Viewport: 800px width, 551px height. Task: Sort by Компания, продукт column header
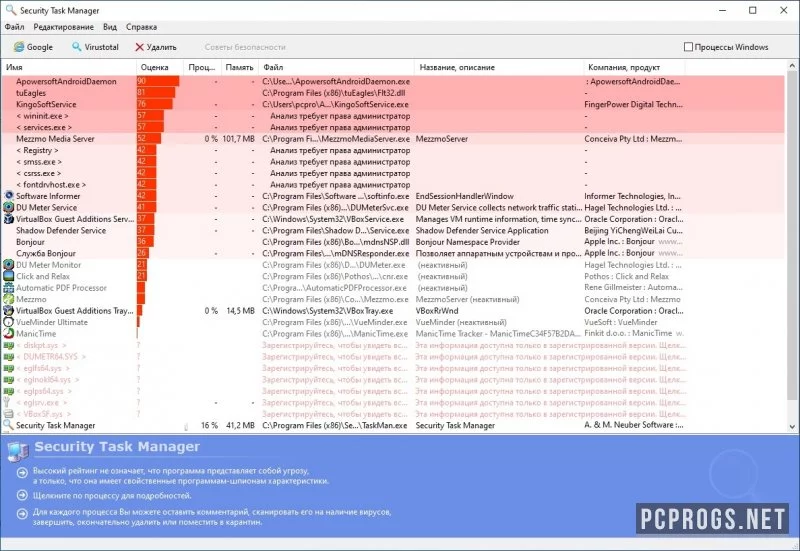634,67
